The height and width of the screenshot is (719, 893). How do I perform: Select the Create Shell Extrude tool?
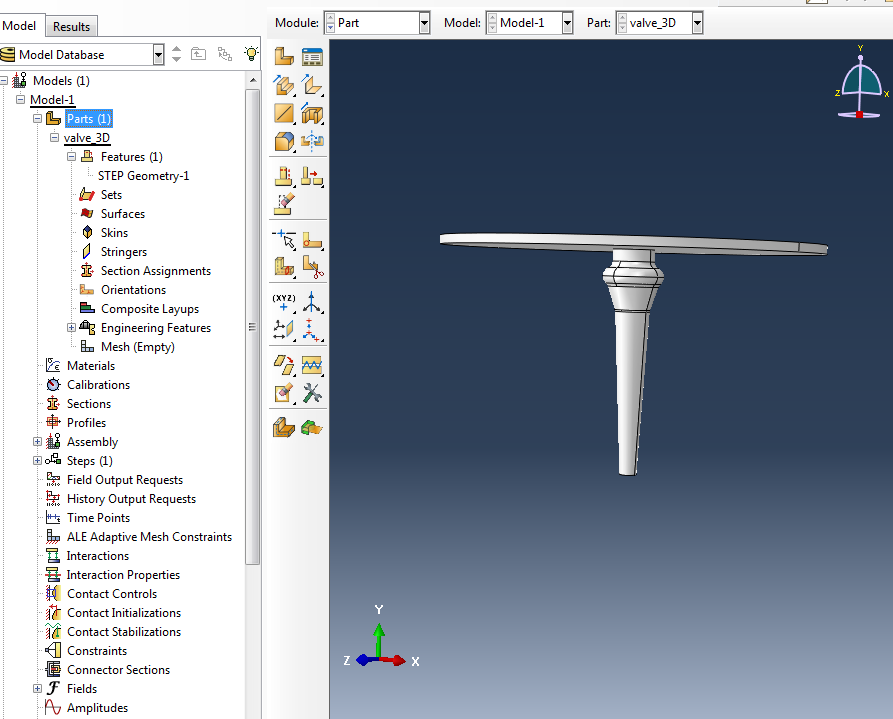click(312, 85)
